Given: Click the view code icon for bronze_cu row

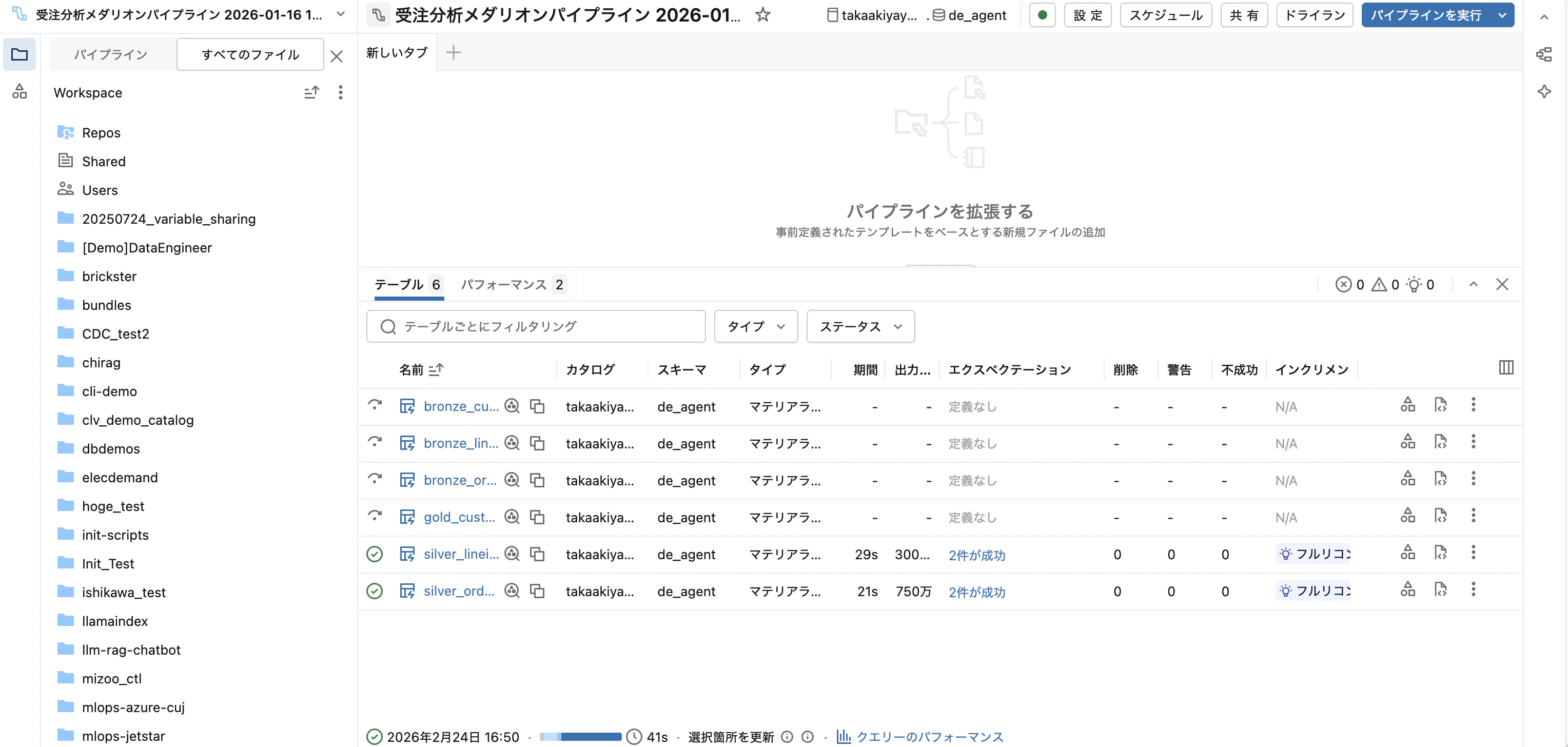Looking at the screenshot, I should (x=1441, y=405).
